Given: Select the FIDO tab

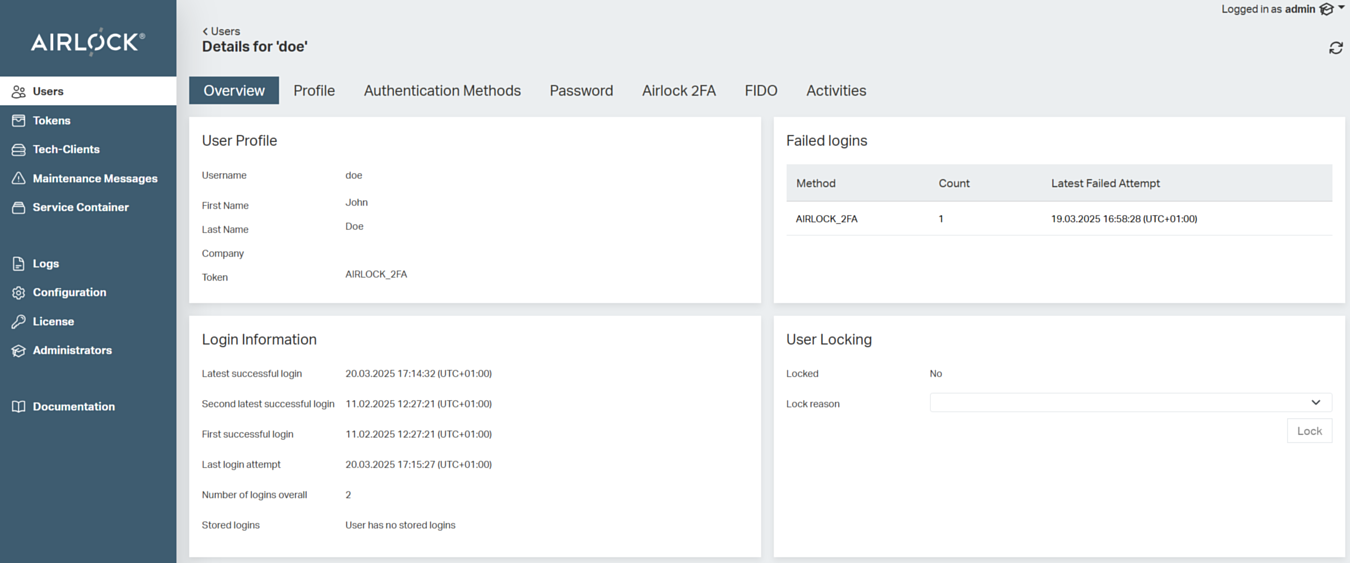Looking at the screenshot, I should click(761, 91).
